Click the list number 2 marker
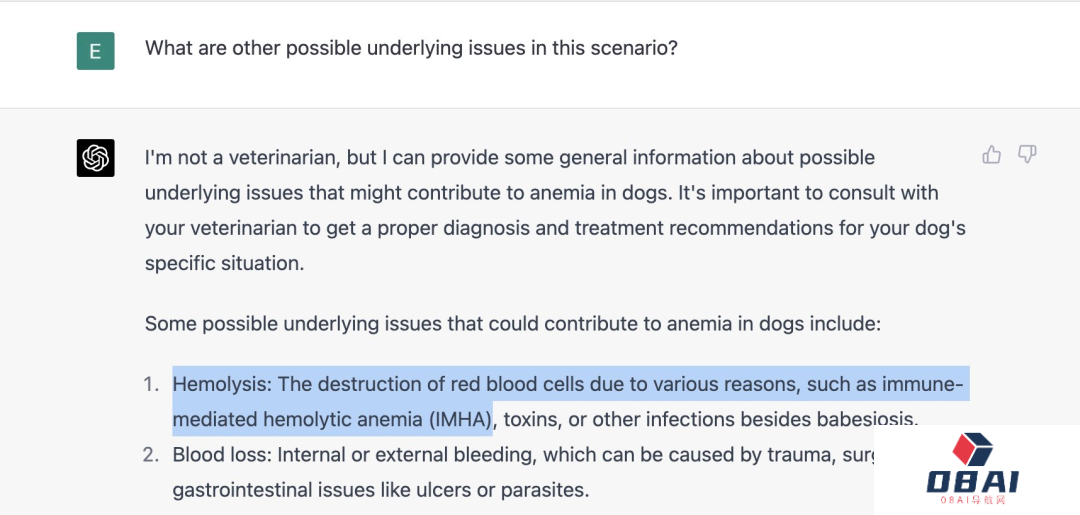Screen dimensions: 1080x515 (x=151, y=454)
